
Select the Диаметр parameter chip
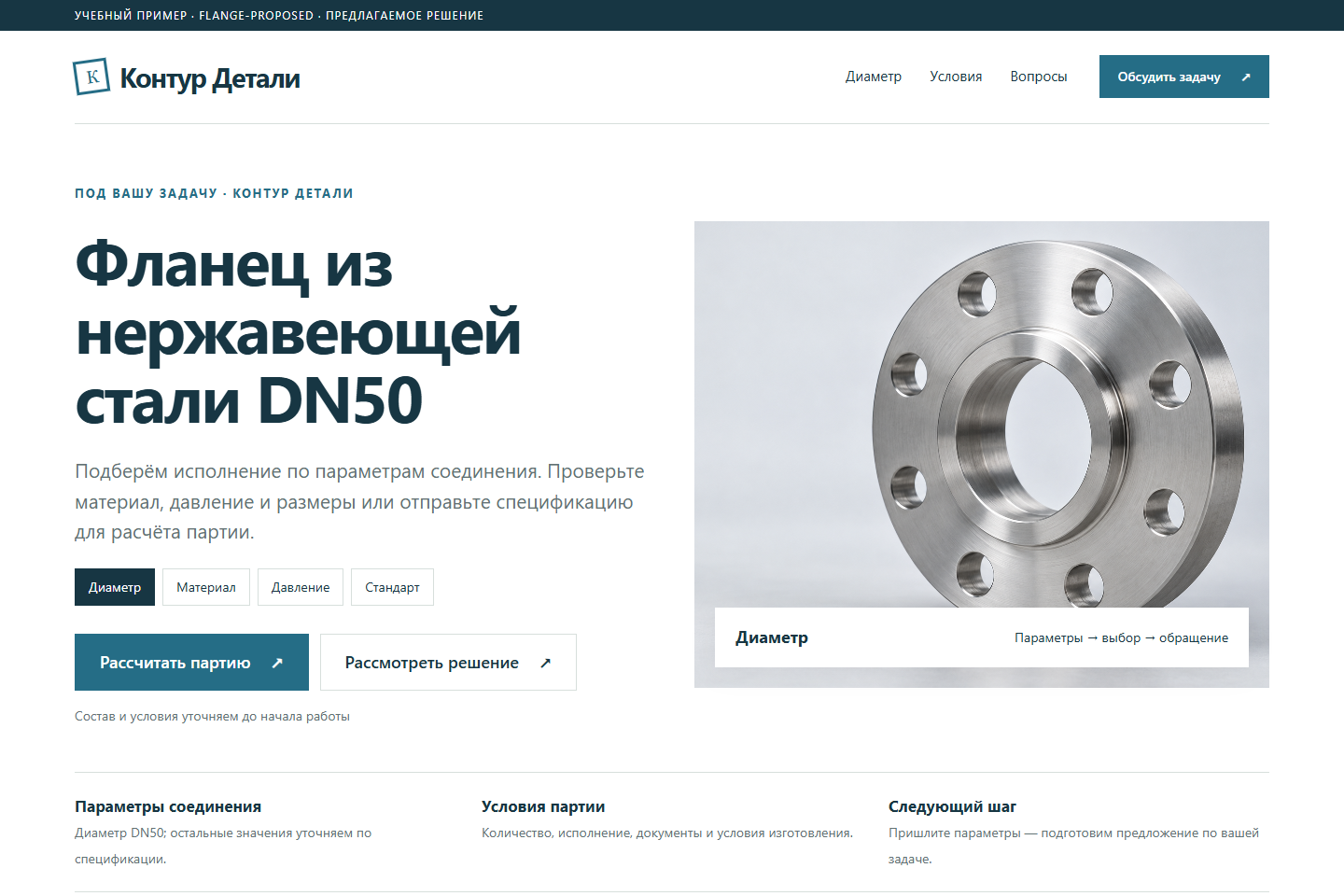pos(115,587)
